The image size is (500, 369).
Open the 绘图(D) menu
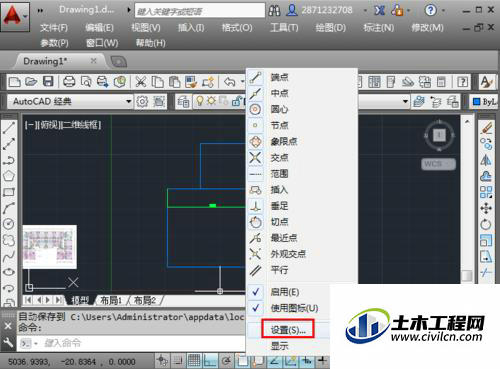click(331, 28)
